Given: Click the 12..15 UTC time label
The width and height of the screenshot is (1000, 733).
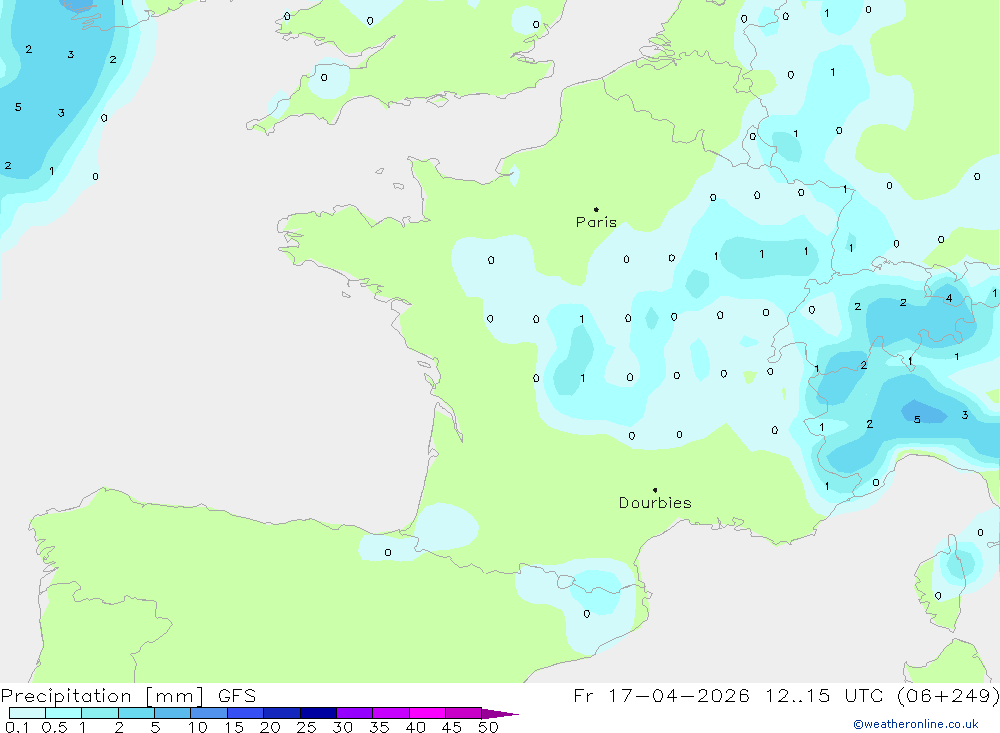Looking at the screenshot, I should (826, 695).
